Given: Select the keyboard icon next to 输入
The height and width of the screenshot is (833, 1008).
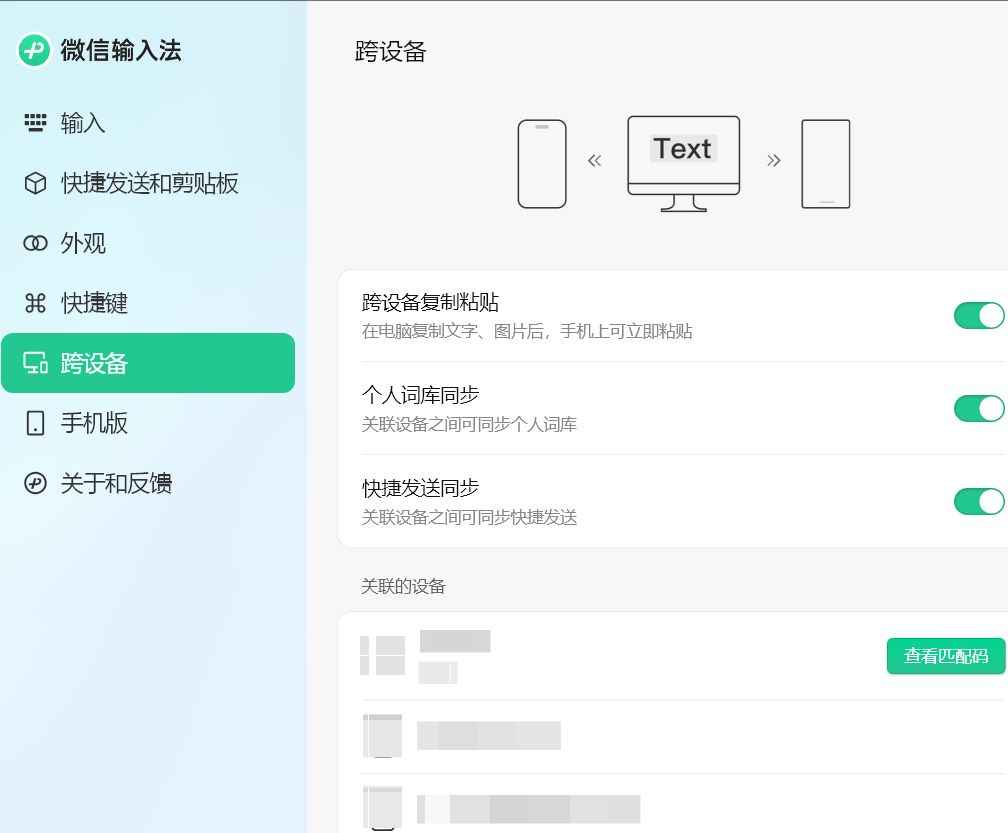Looking at the screenshot, I should click(35, 123).
